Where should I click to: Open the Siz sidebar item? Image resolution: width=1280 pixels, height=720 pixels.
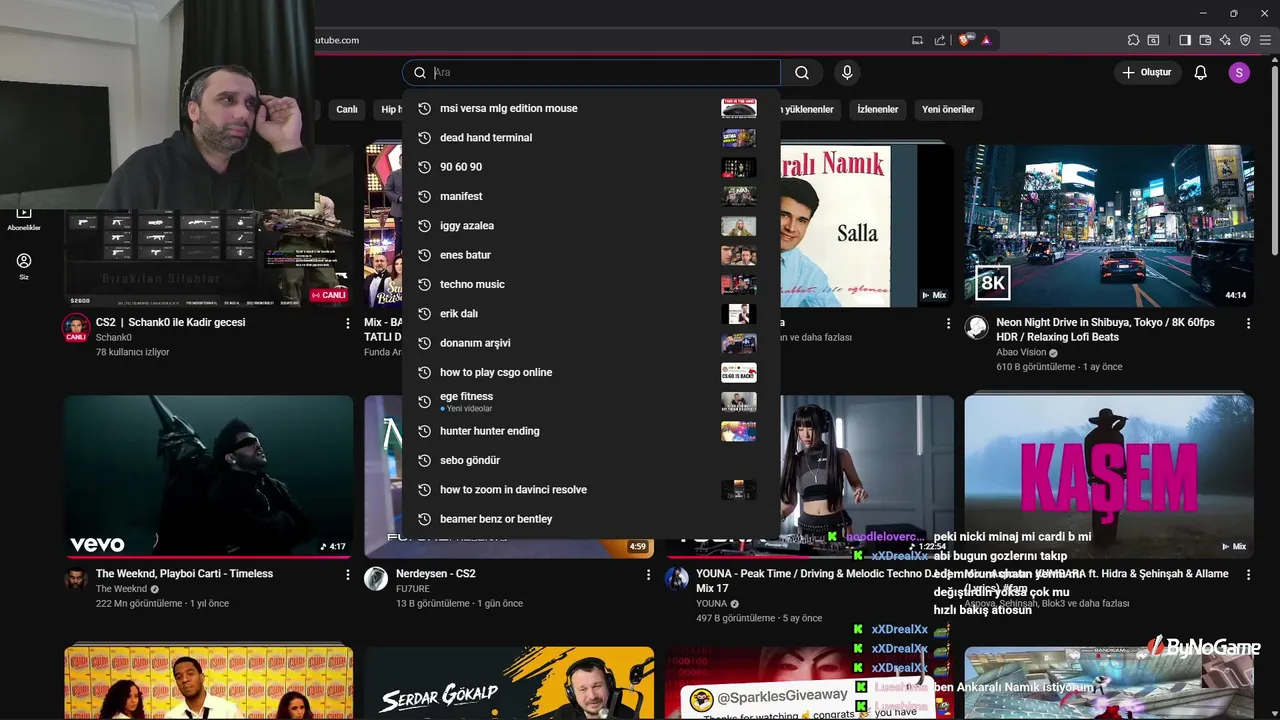point(24,266)
